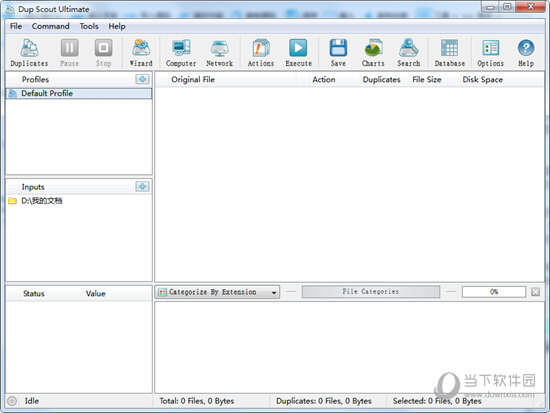
Task: Sort by Action column header
Action: pyautogui.click(x=324, y=80)
